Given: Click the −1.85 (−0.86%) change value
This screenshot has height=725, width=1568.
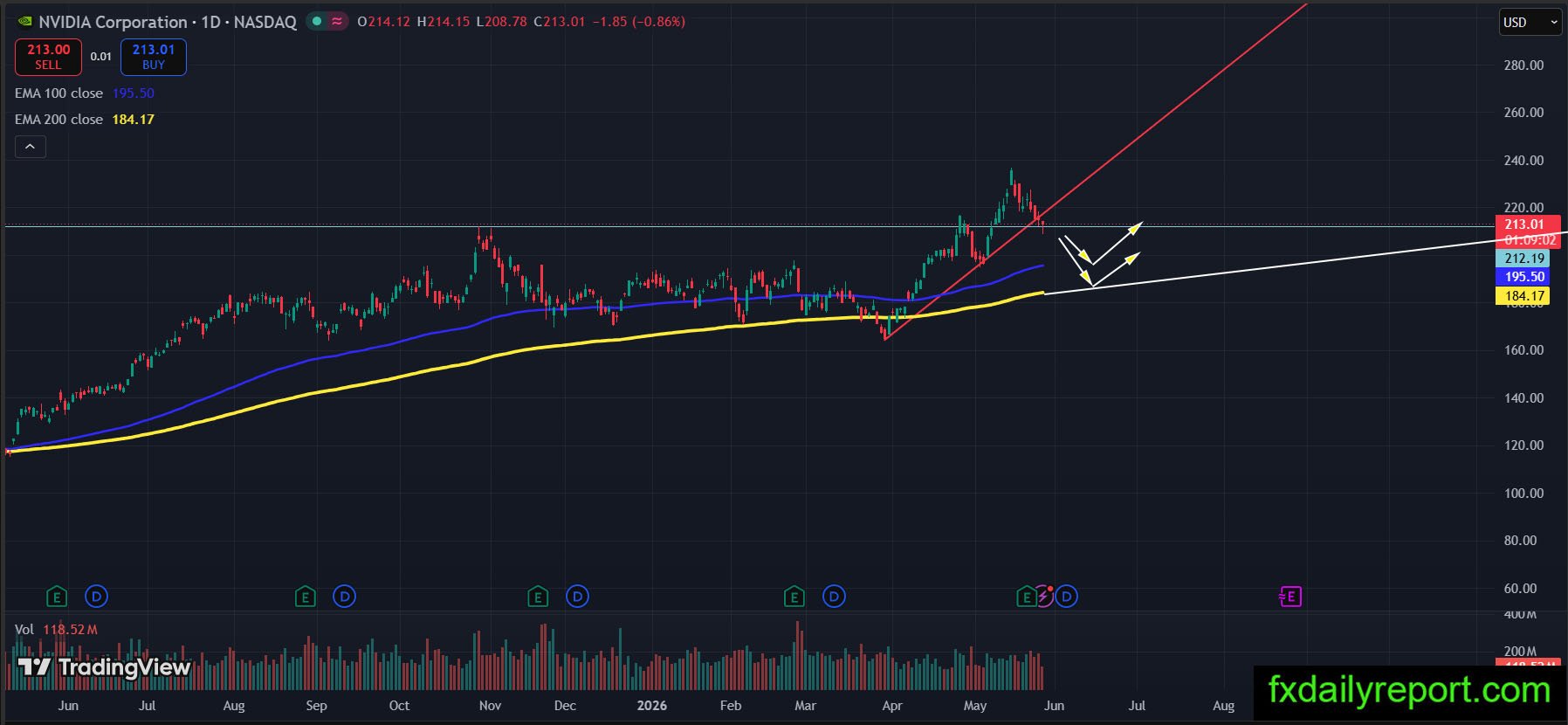Looking at the screenshot, I should [x=639, y=22].
